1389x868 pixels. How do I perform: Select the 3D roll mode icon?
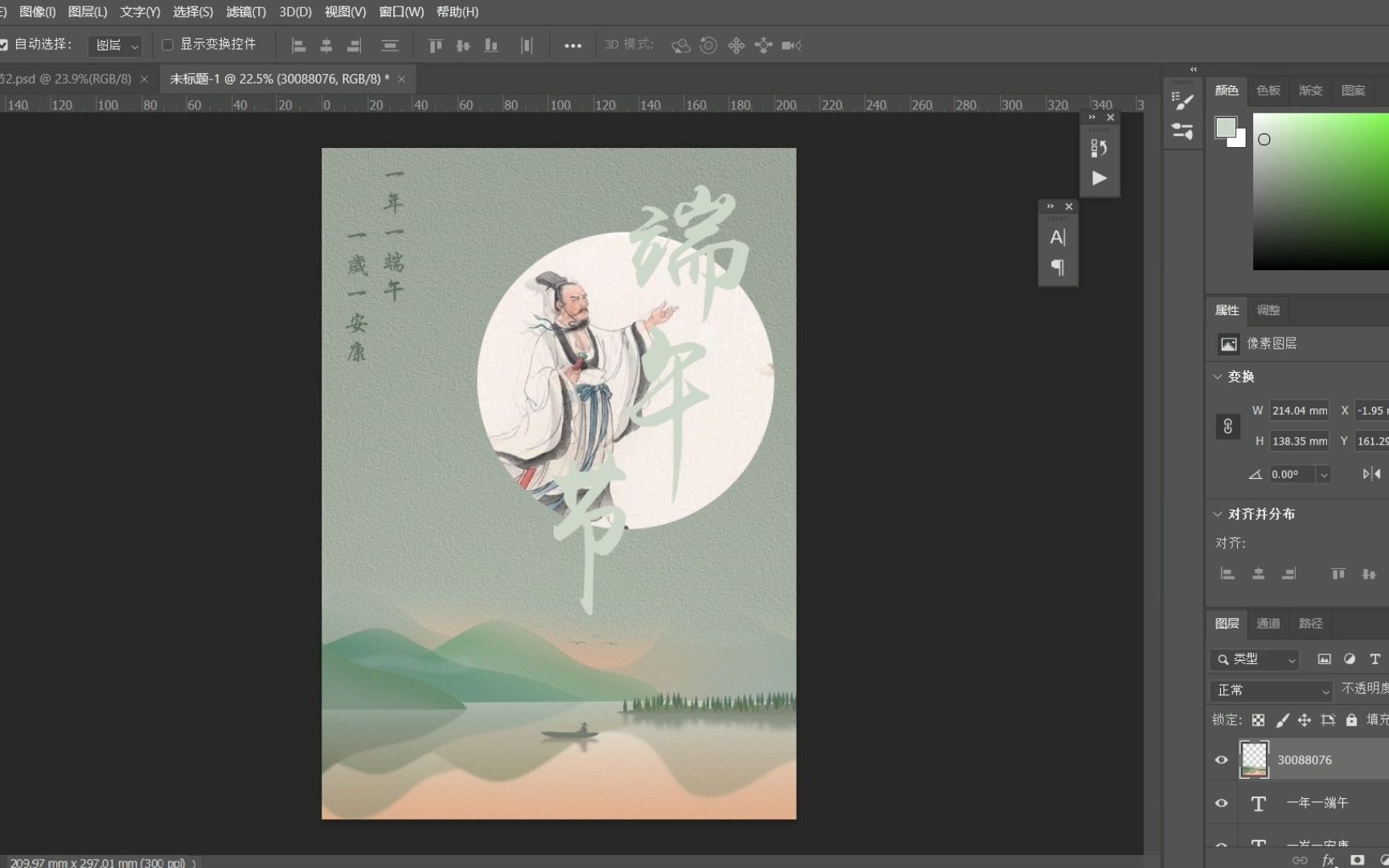pos(708,46)
